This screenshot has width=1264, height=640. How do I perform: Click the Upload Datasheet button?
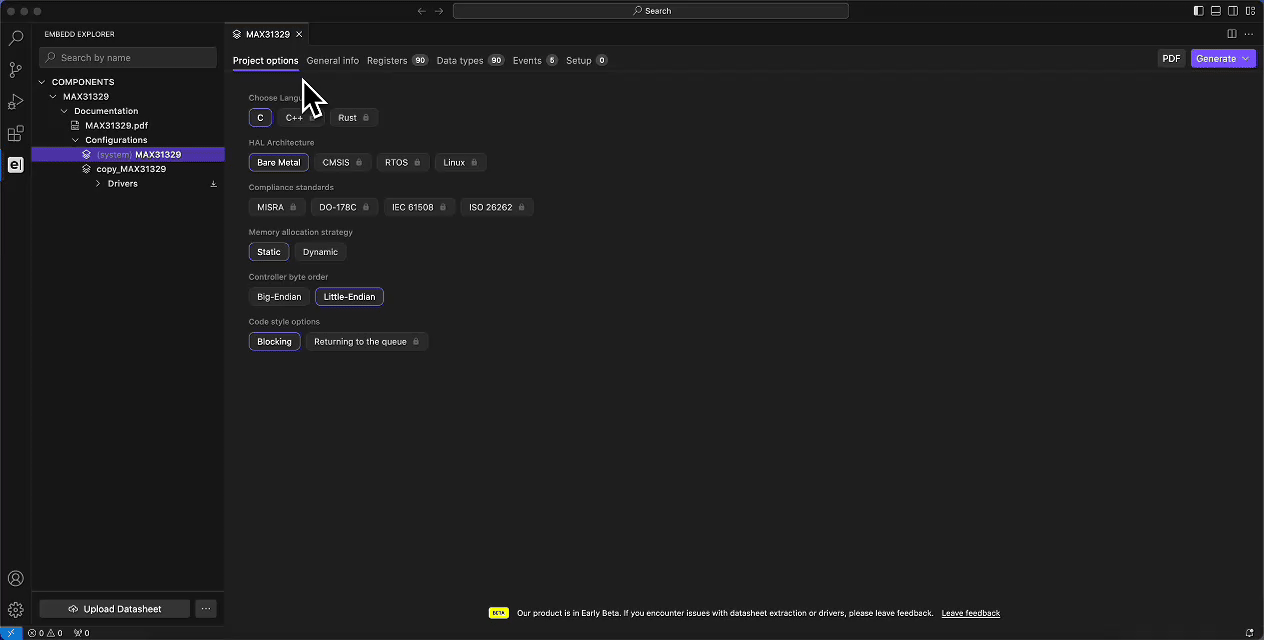pos(114,608)
